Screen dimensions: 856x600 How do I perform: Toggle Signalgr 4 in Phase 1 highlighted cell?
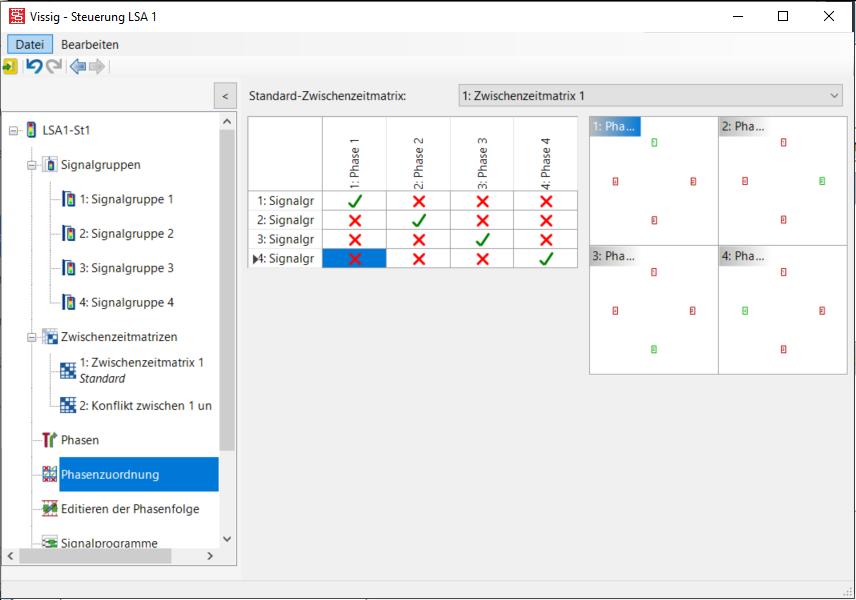[354, 258]
